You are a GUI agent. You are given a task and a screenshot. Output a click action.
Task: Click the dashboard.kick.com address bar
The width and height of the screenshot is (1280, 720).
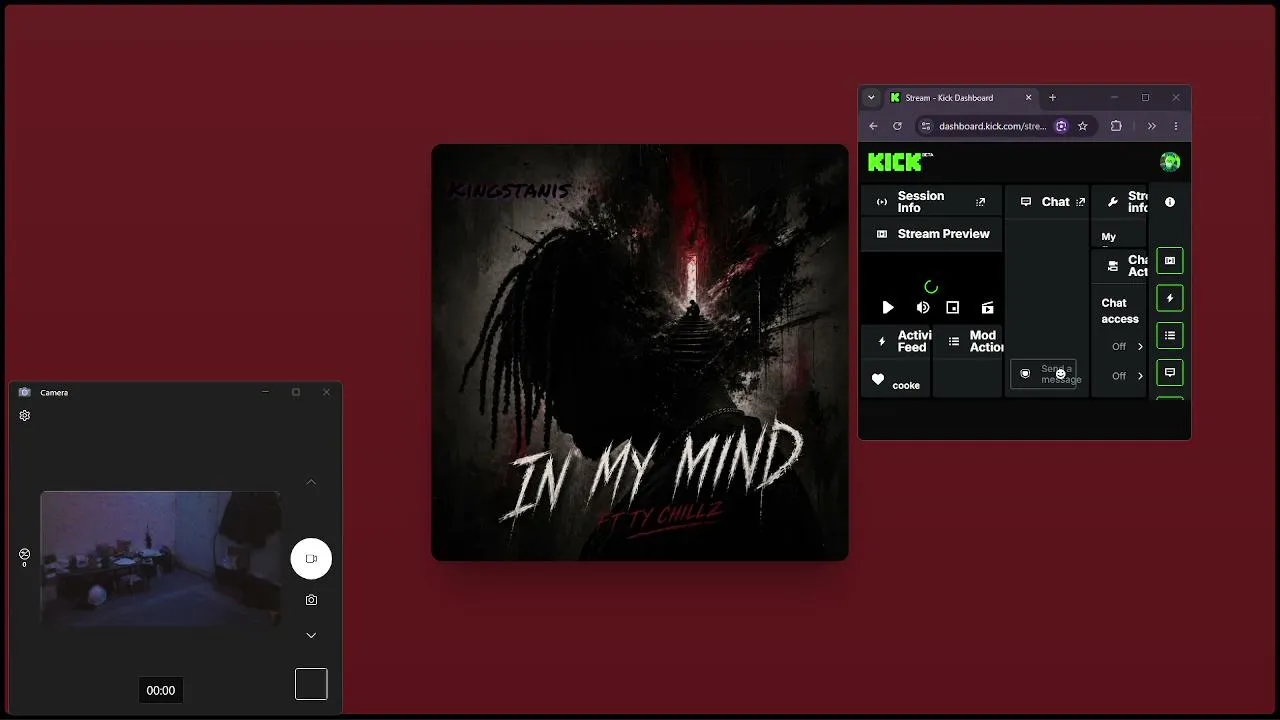coord(992,126)
